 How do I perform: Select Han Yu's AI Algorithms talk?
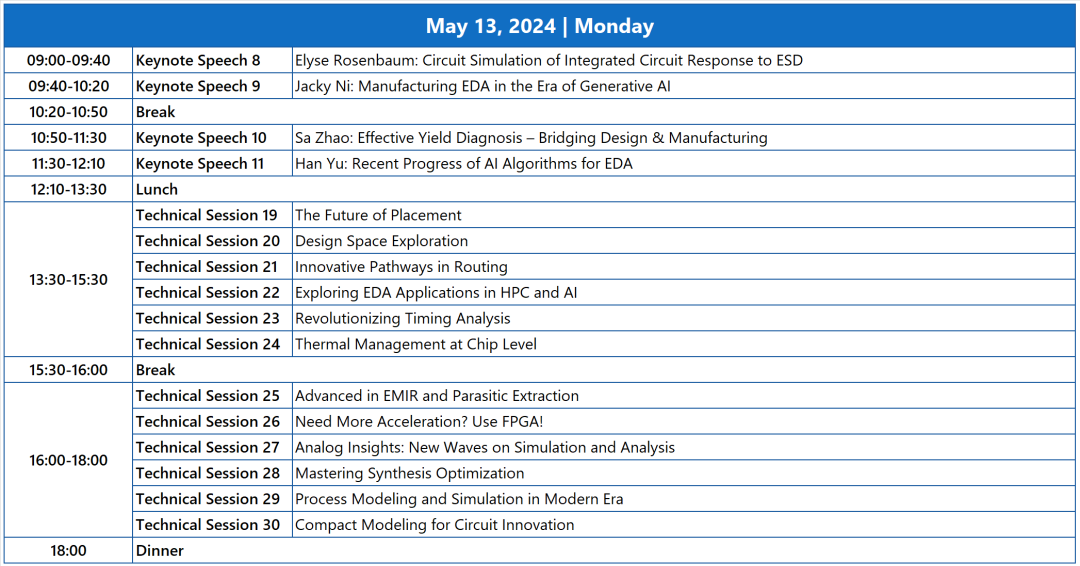pos(463,164)
